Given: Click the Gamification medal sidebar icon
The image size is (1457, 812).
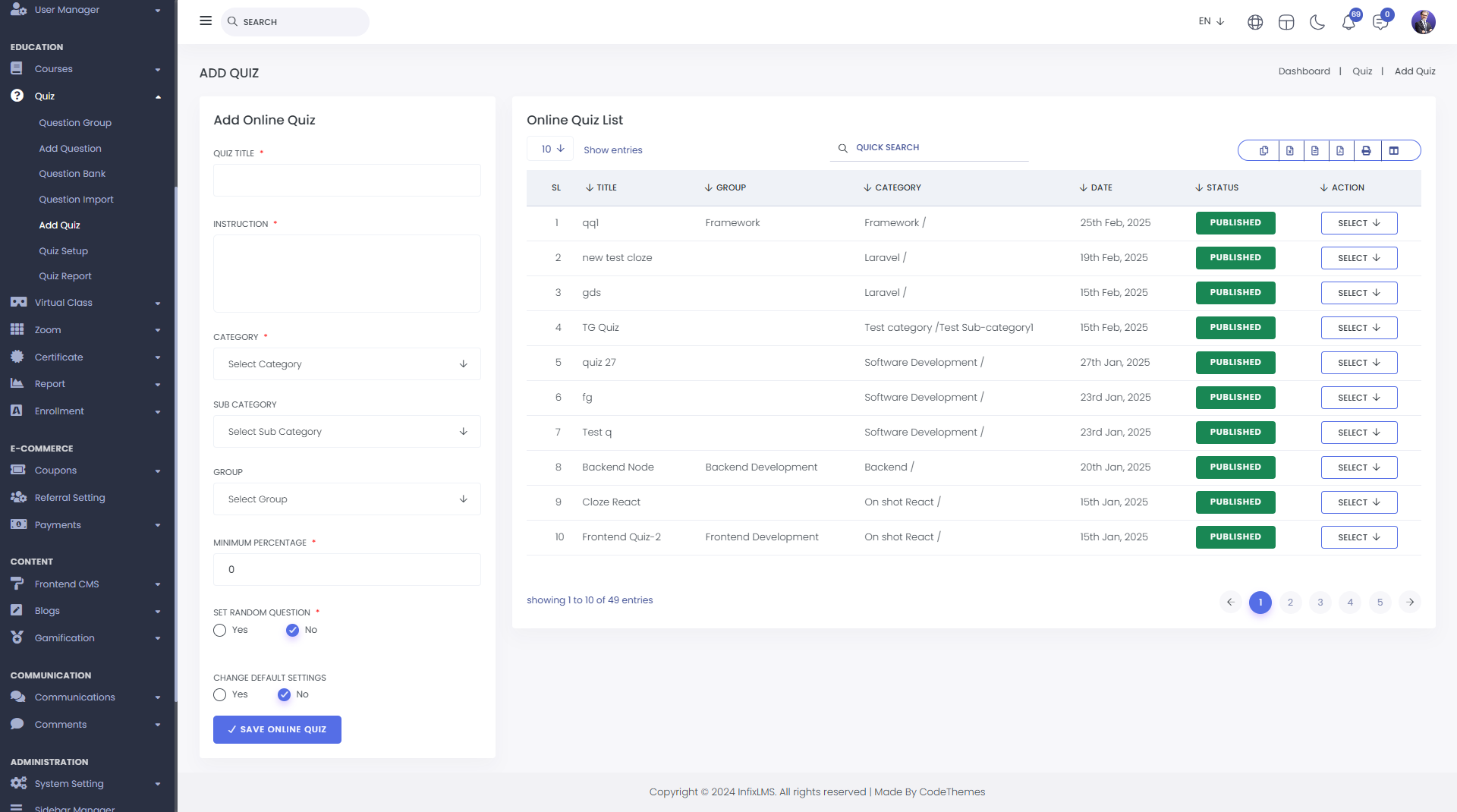Looking at the screenshot, I should [17, 637].
